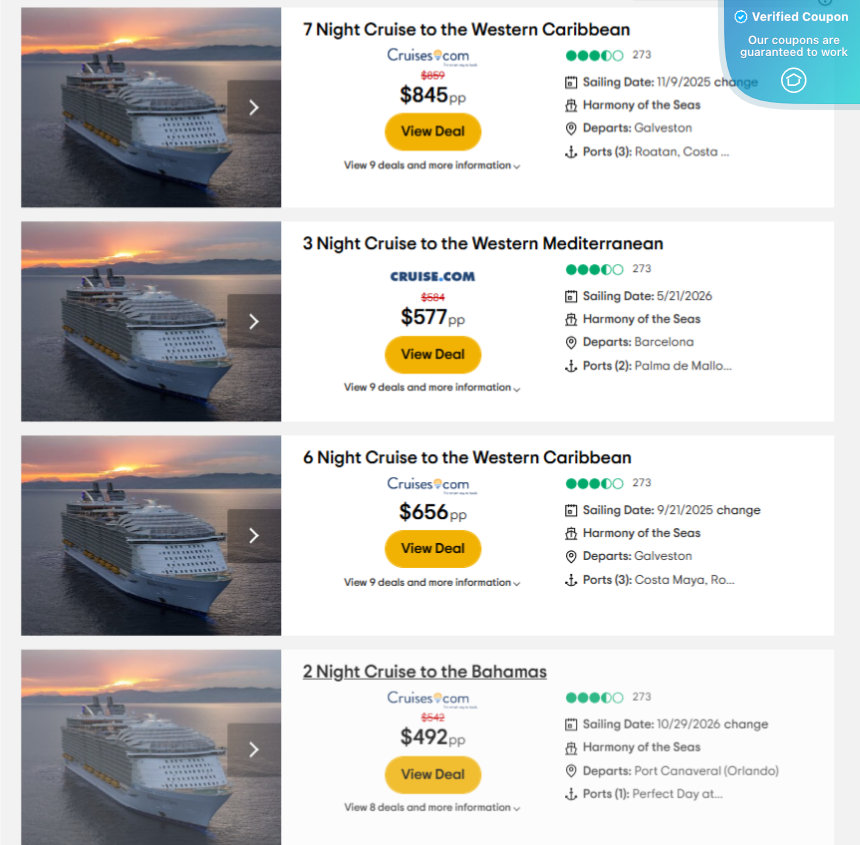
Task: Expand 'View 9 deals' under the $845 cruise
Action: [432, 165]
